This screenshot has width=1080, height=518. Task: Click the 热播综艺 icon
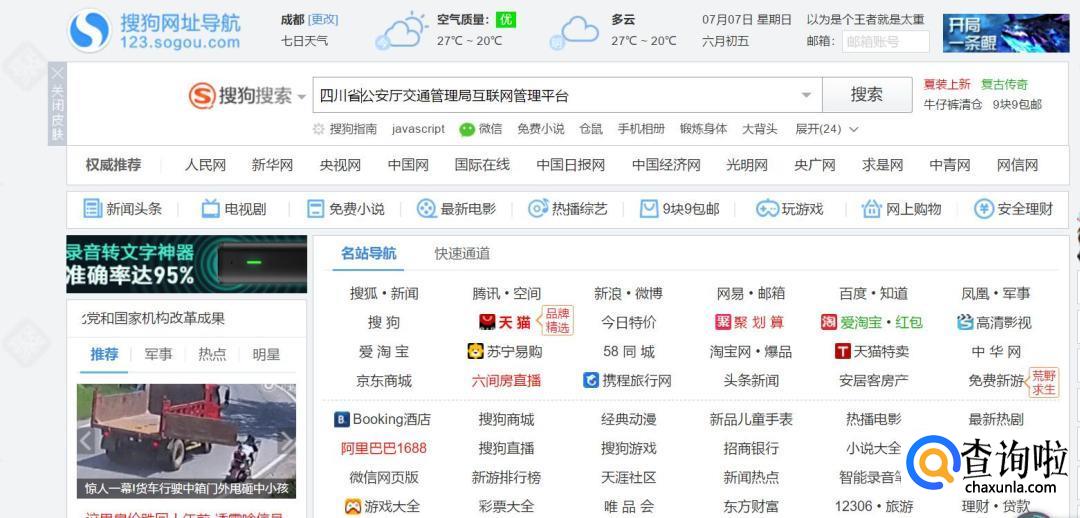click(537, 208)
